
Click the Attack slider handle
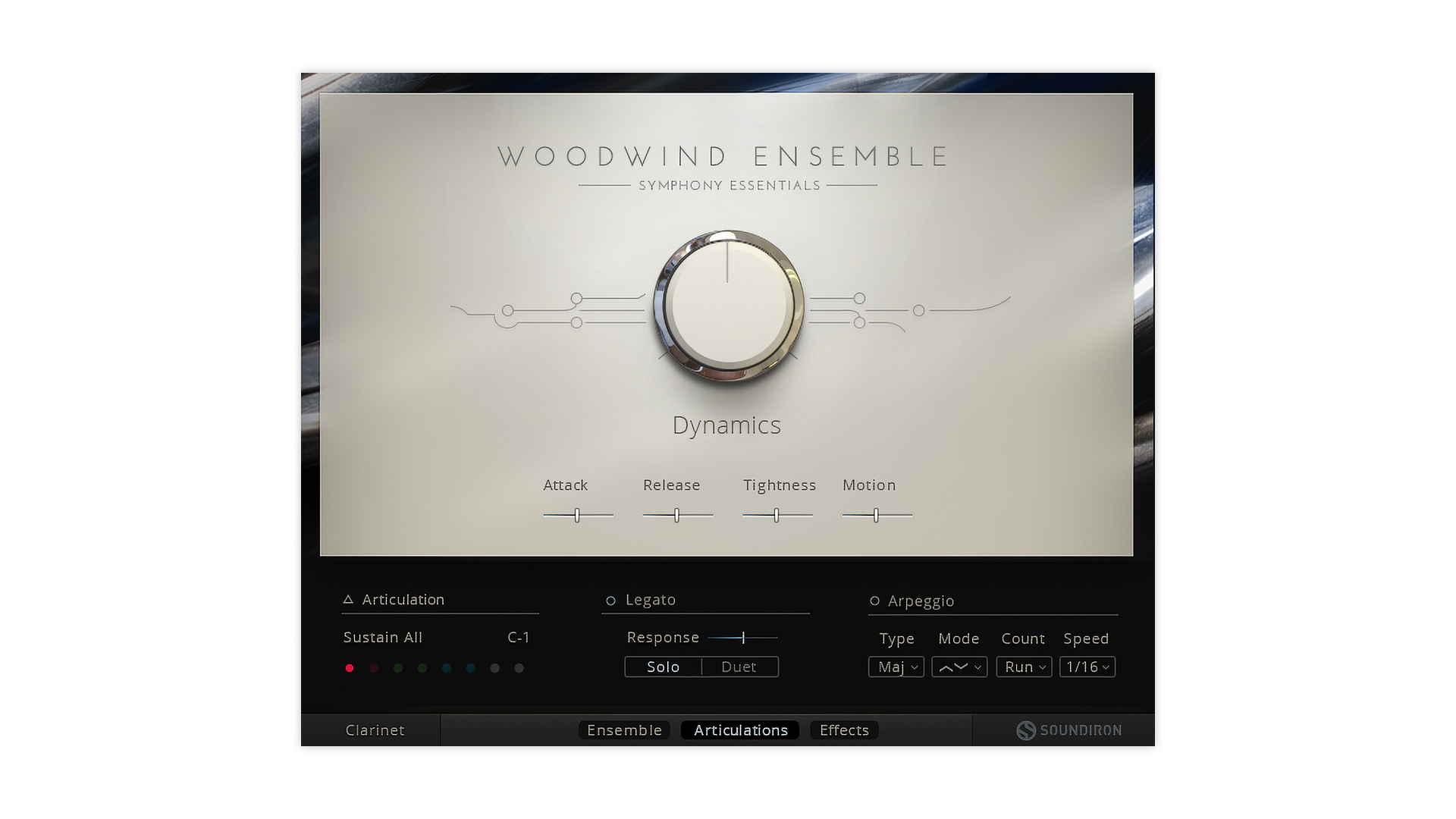(577, 516)
